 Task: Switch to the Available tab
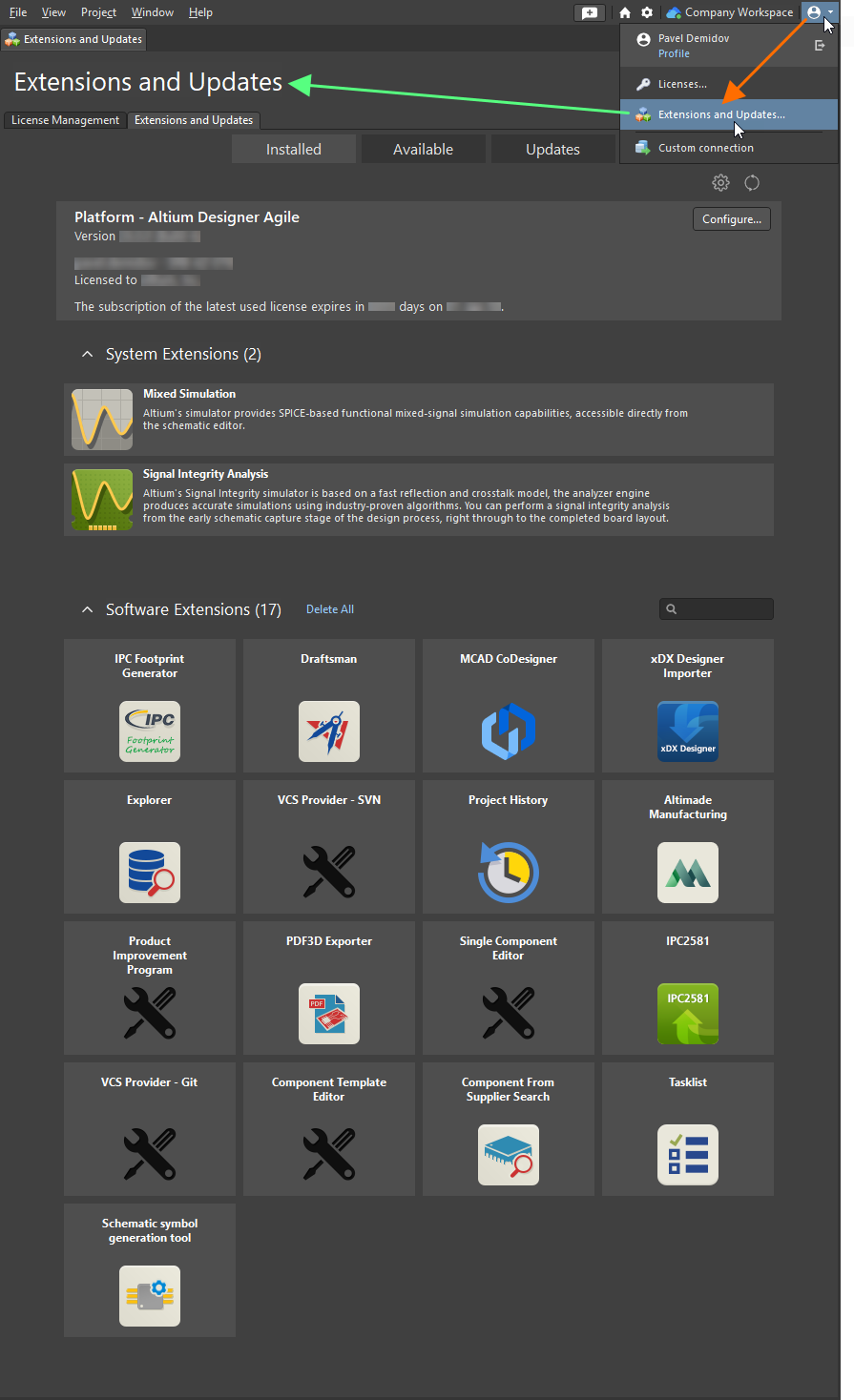423,149
